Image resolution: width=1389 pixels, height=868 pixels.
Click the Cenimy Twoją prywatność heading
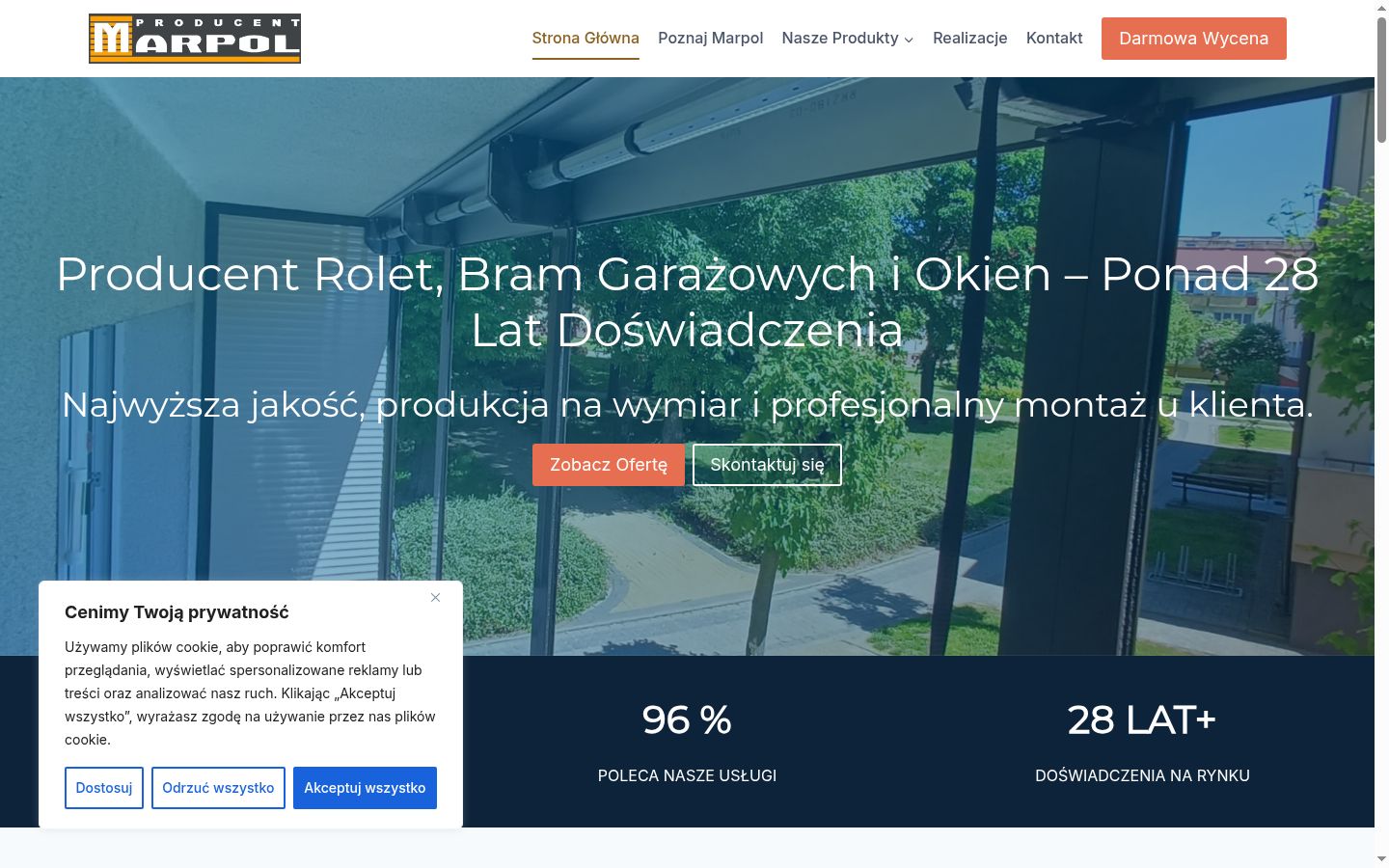pyautogui.click(x=177, y=612)
